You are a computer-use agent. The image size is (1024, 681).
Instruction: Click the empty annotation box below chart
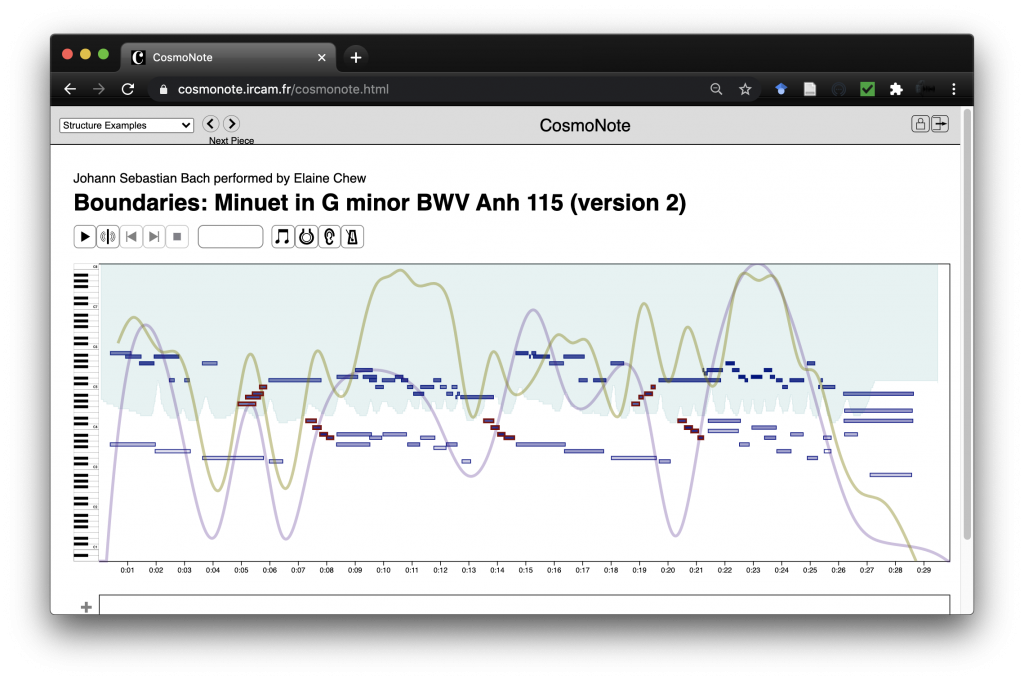click(524, 605)
